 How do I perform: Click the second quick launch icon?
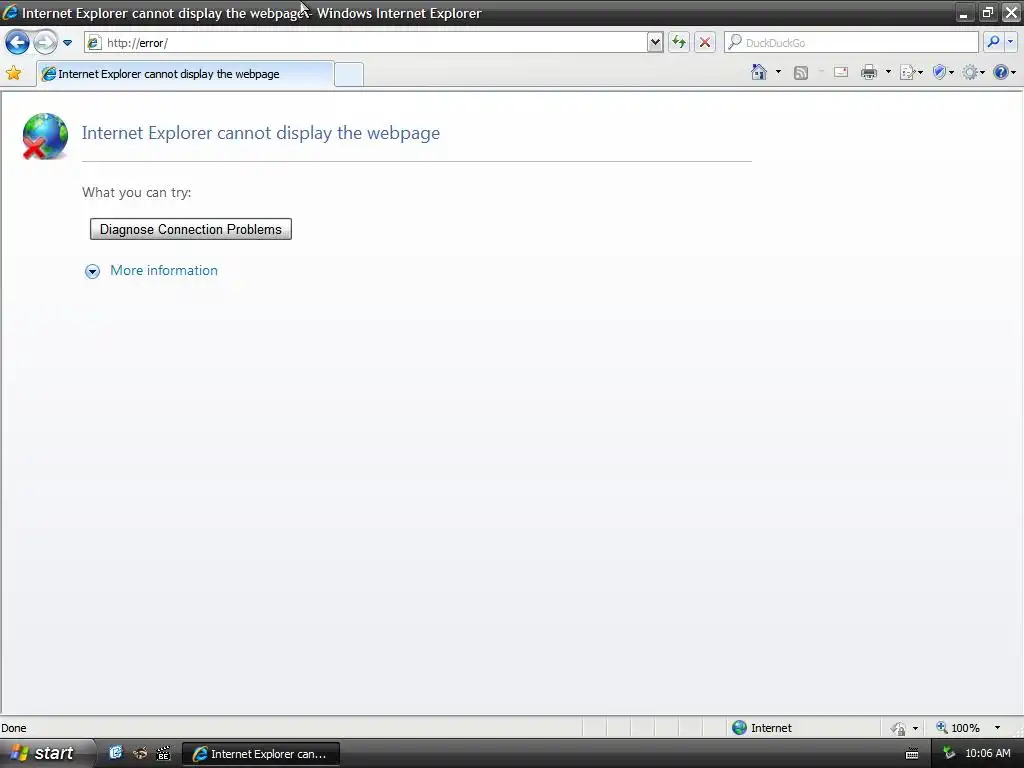point(140,754)
